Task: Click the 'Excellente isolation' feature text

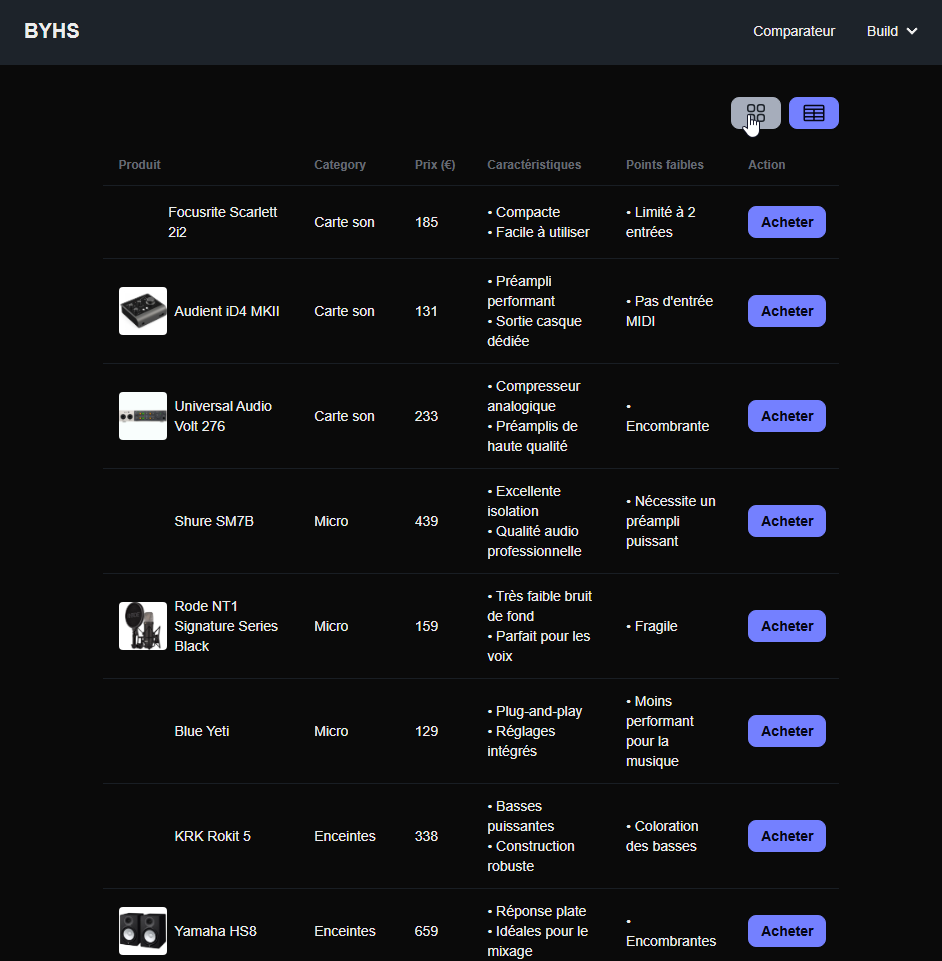Action: (524, 501)
